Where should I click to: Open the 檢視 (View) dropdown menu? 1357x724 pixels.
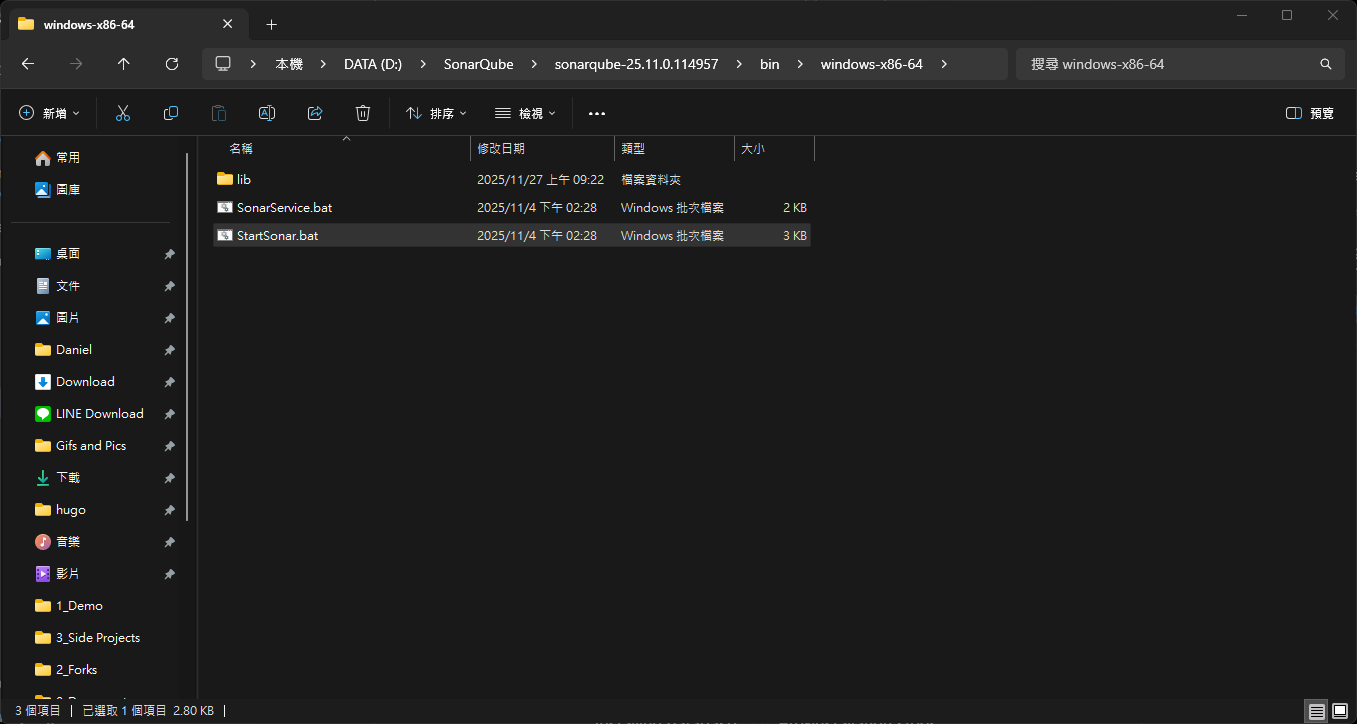(x=525, y=114)
